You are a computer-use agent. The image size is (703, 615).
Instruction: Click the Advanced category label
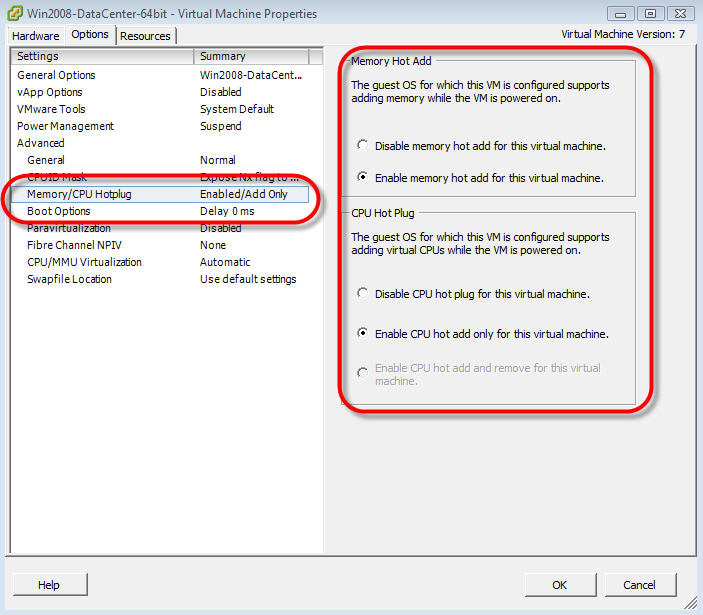41,143
